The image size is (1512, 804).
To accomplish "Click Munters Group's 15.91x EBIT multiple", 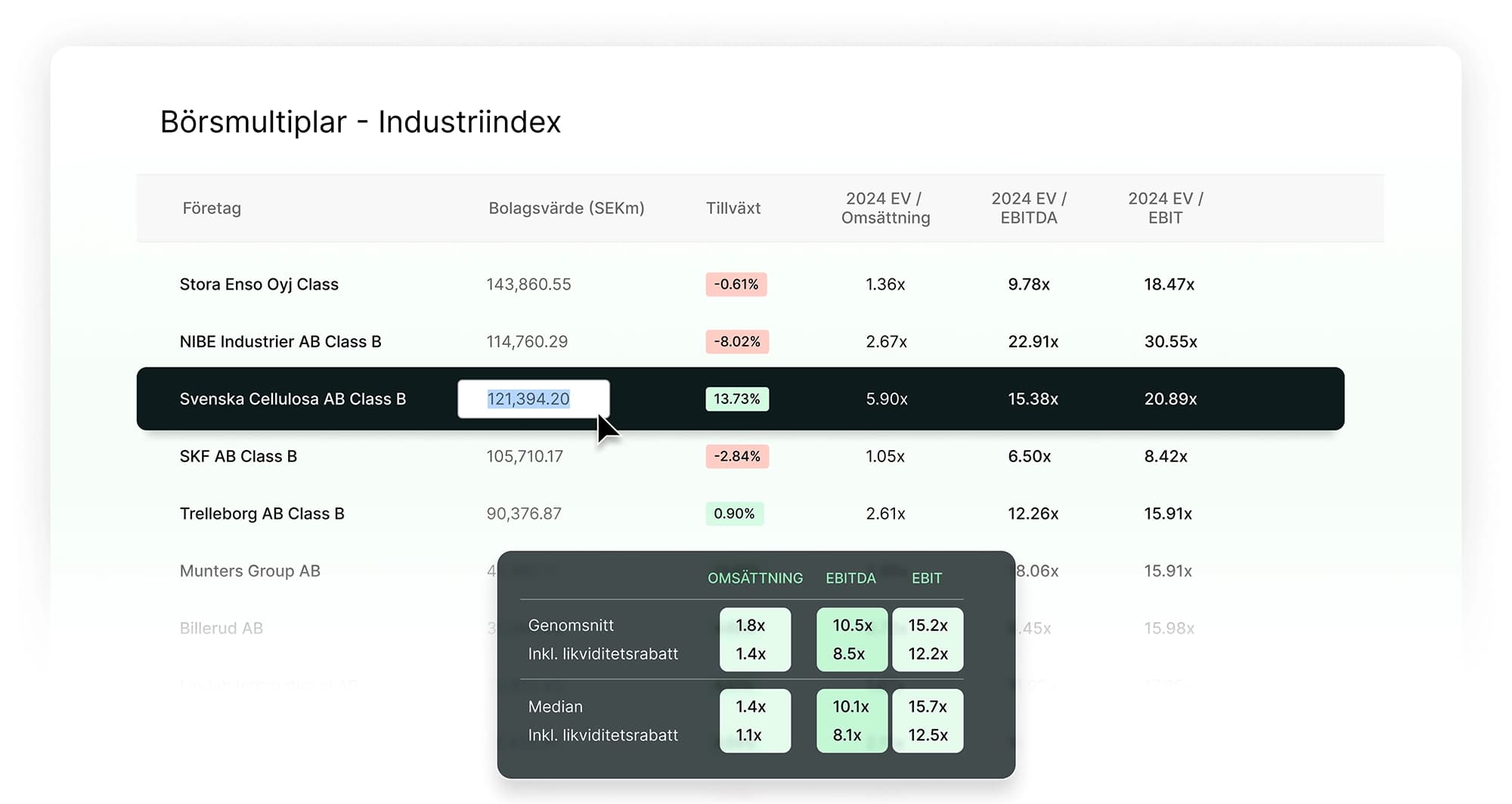I will pyautogui.click(x=1168, y=571).
